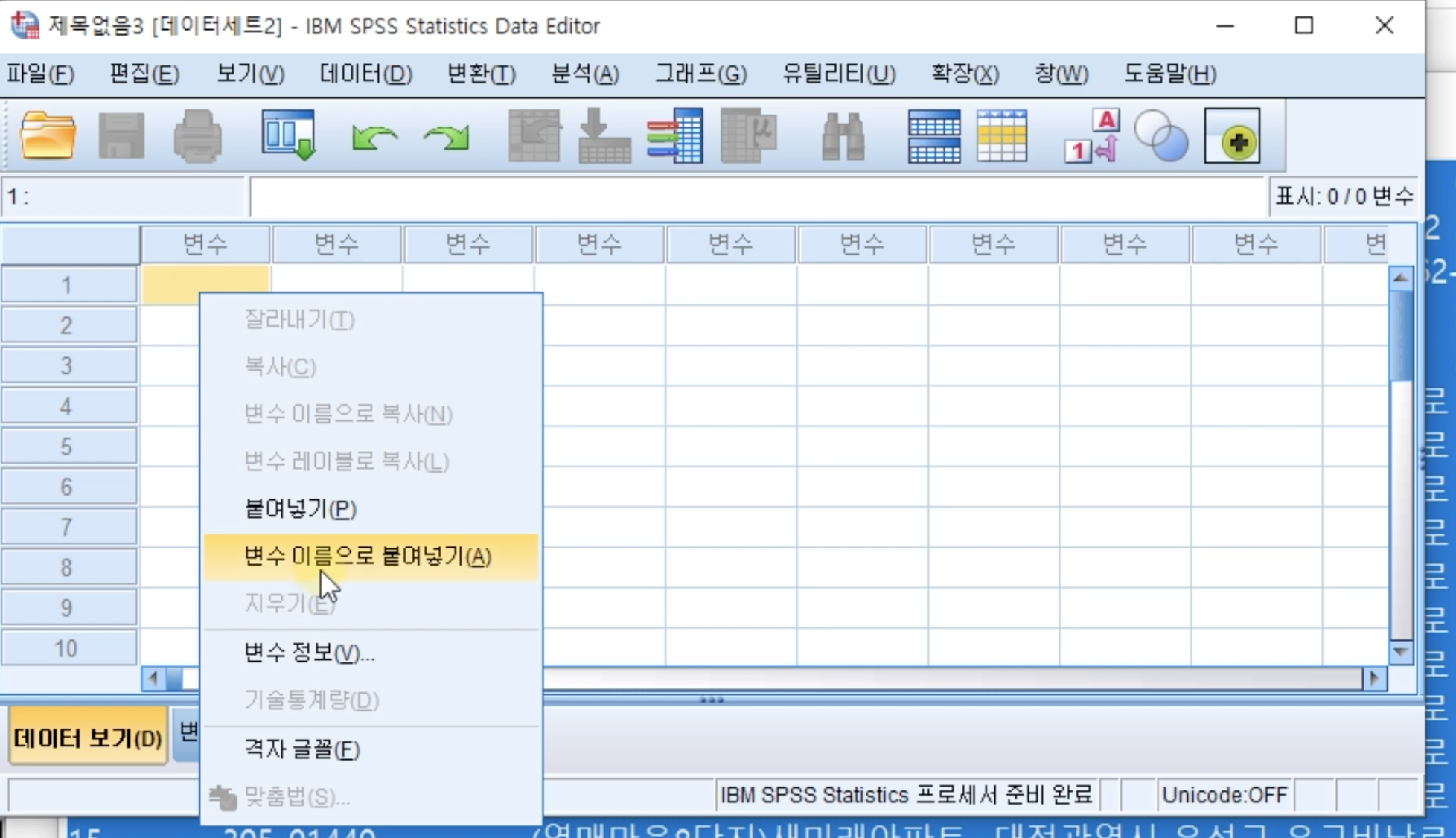Click the blue Split File grid icon
The height and width of the screenshot is (838, 1456).
[x=934, y=136]
